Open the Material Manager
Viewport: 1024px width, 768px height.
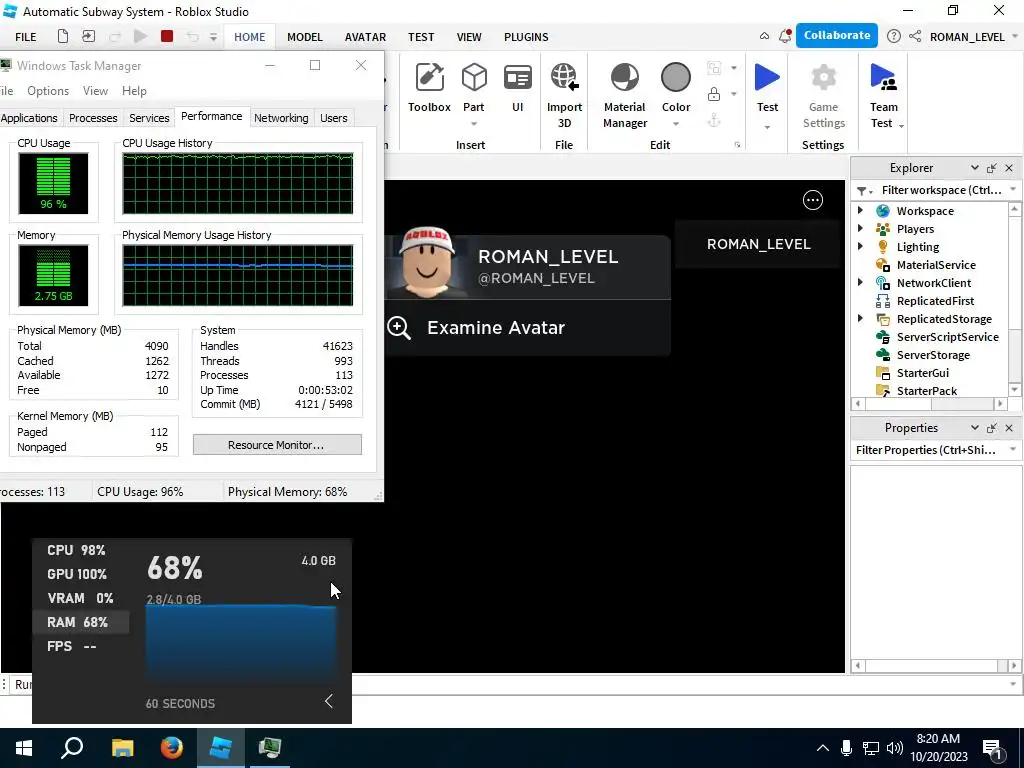tap(625, 95)
